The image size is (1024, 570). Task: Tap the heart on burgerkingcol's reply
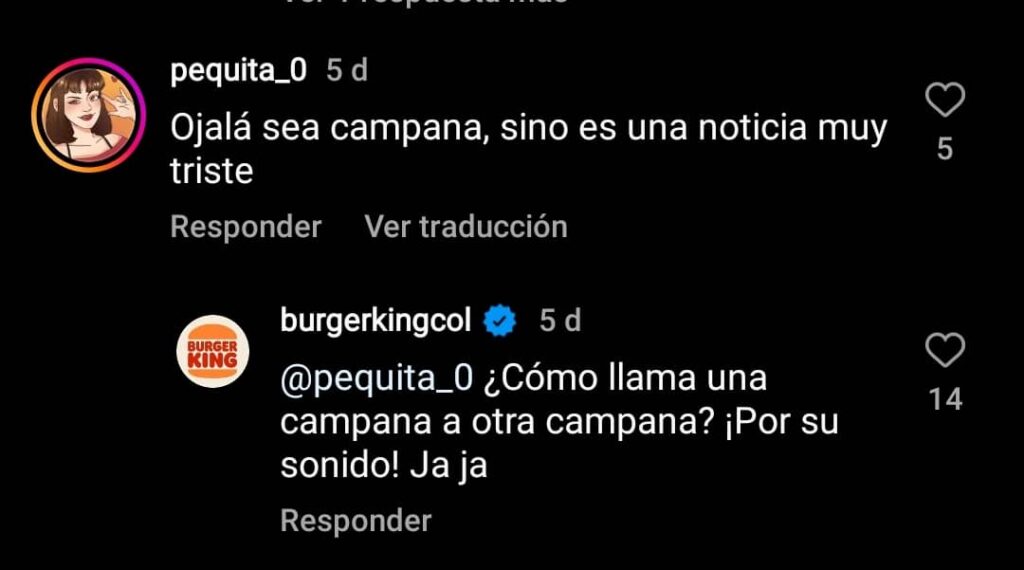[x=945, y=350]
